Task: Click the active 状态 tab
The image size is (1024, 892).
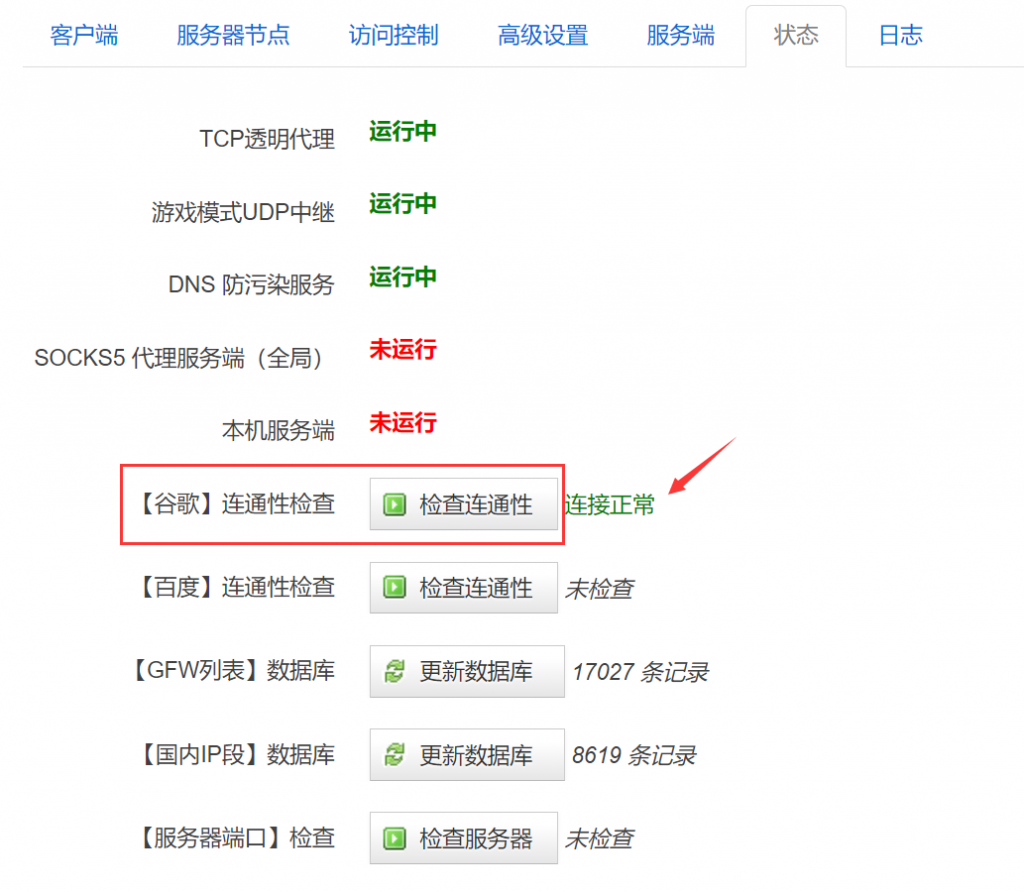Action: click(x=796, y=36)
